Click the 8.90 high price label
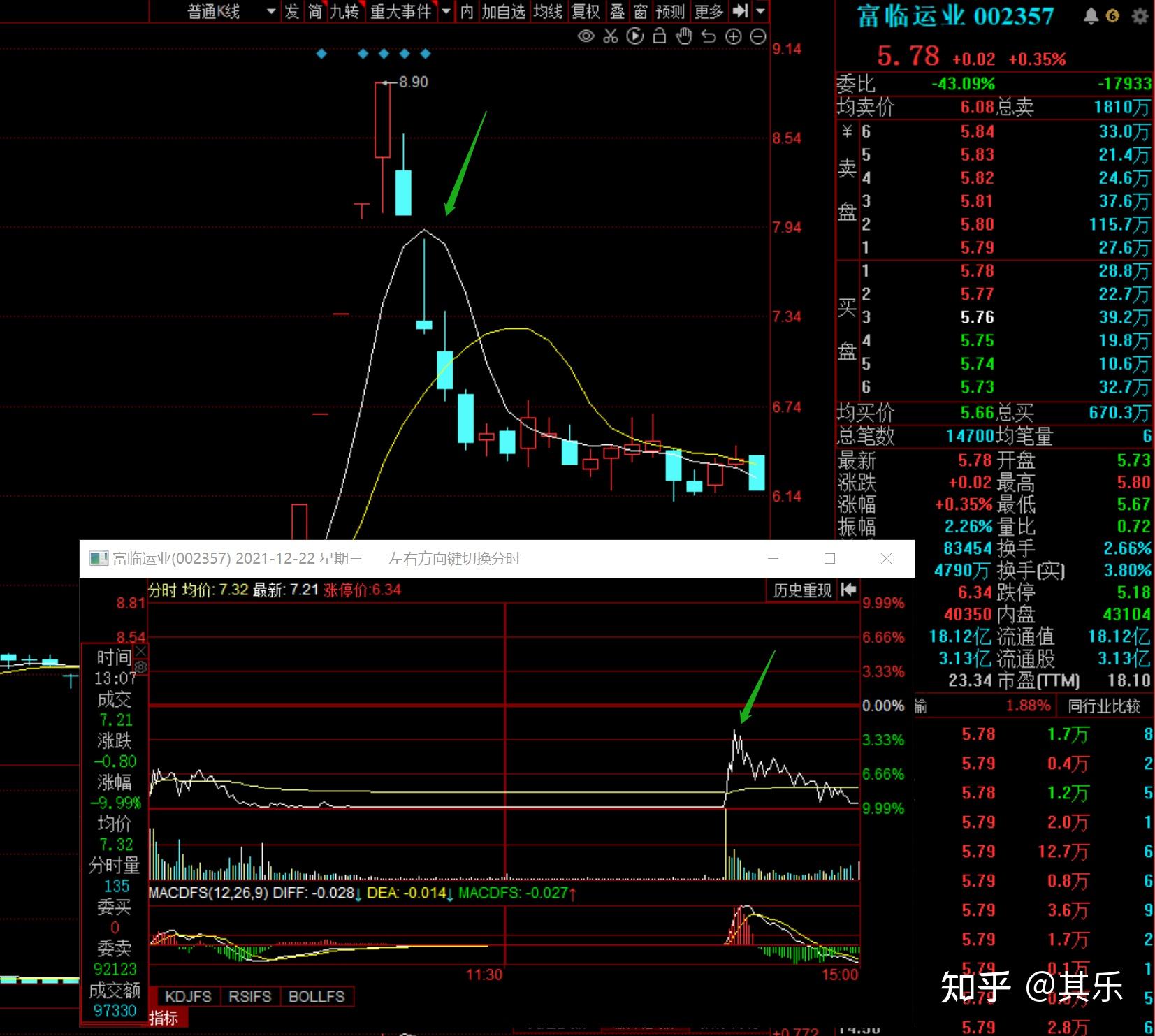 [x=413, y=82]
